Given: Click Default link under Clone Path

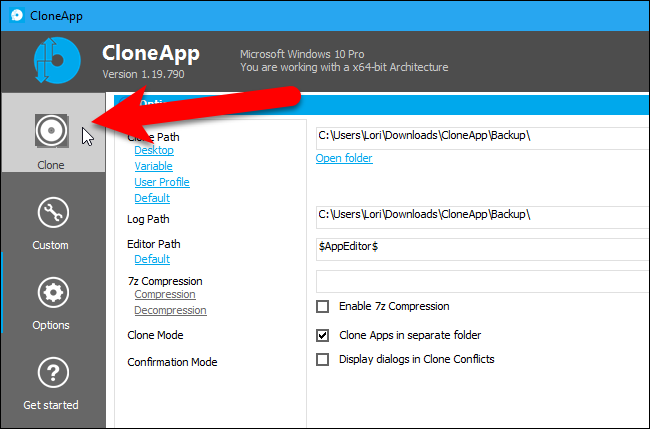Looking at the screenshot, I should [x=152, y=198].
